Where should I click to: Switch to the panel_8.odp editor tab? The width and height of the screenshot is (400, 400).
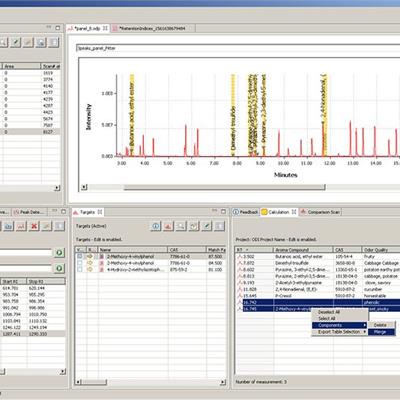point(88,28)
